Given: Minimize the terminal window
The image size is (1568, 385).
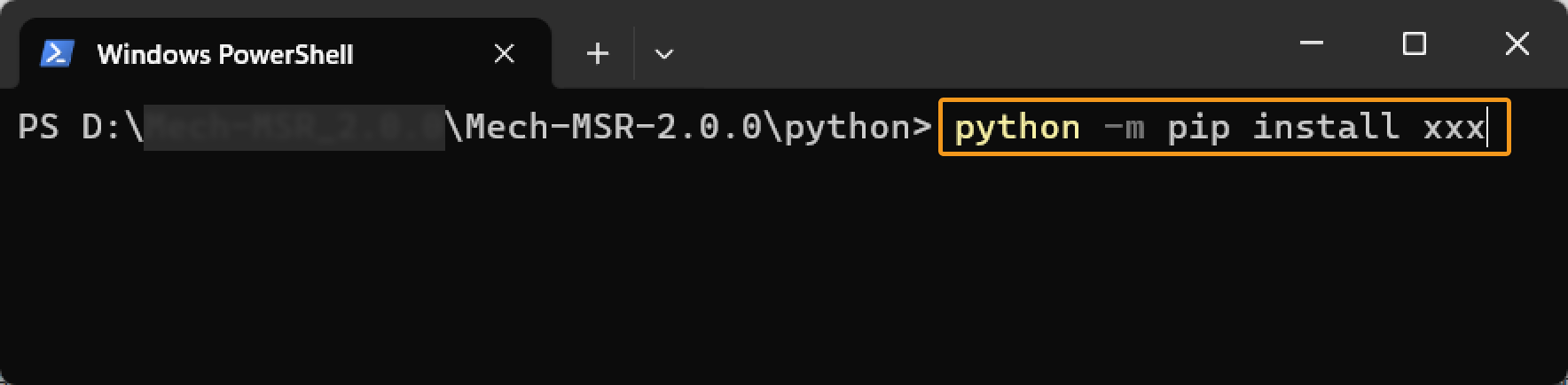Looking at the screenshot, I should (x=1311, y=43).
